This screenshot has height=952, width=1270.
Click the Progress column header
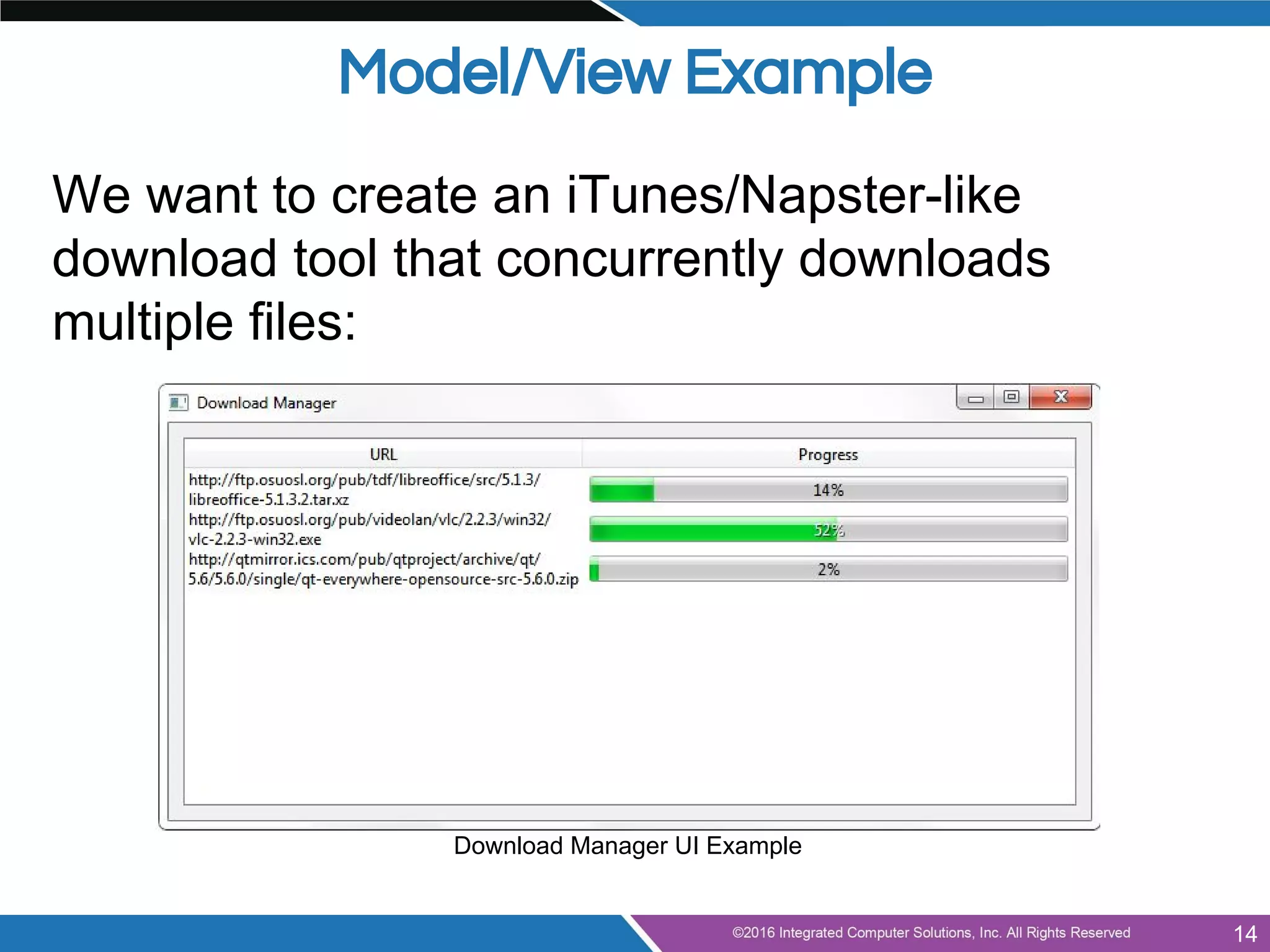(x=828, y=454)
